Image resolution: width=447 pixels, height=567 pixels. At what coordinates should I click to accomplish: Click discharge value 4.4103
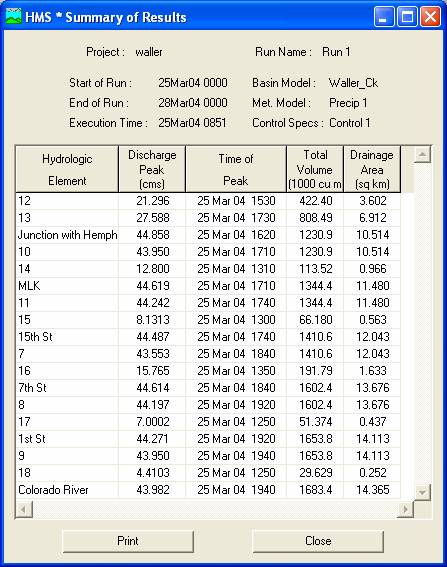coord(153,473)
